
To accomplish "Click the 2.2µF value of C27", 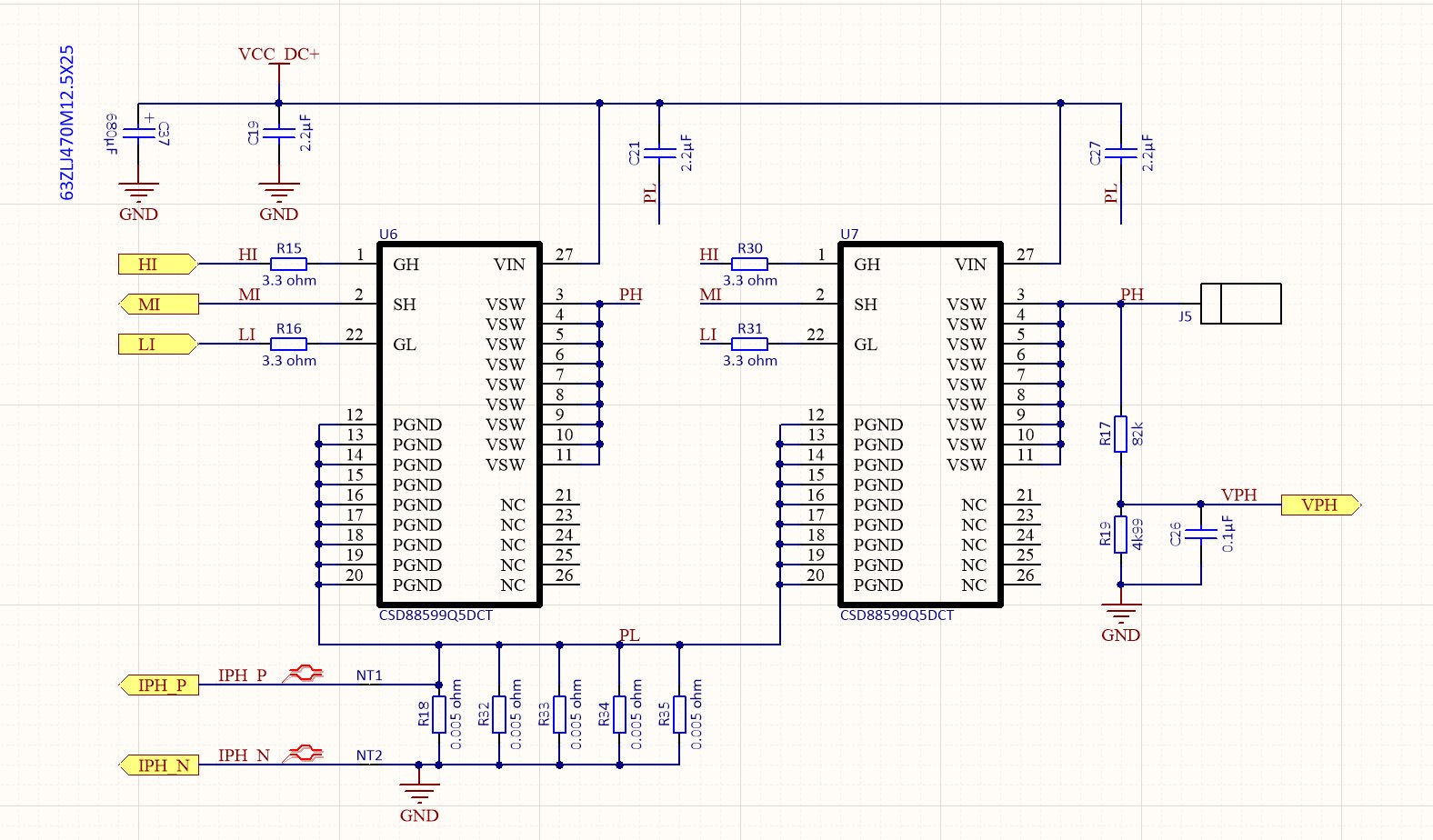I will click(x=1147, y=153).
